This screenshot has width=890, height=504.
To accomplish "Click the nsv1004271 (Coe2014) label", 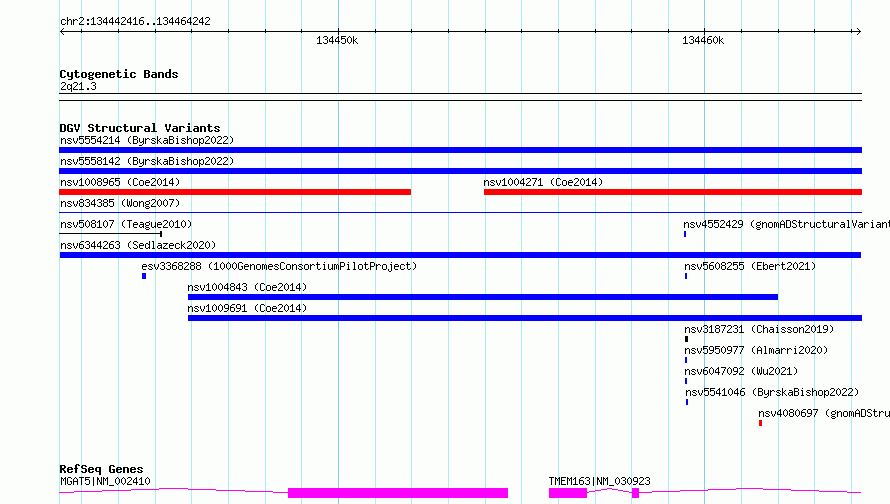I will 543,182.
